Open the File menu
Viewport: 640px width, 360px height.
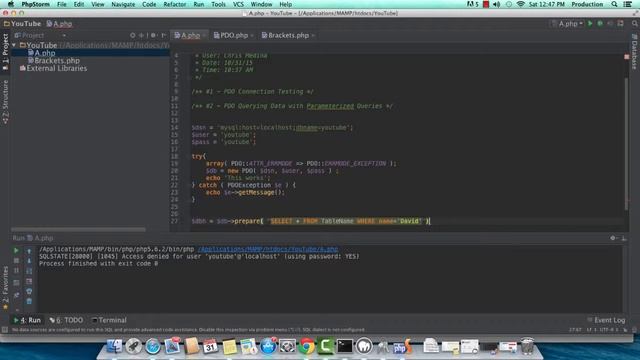pos(62,4)
